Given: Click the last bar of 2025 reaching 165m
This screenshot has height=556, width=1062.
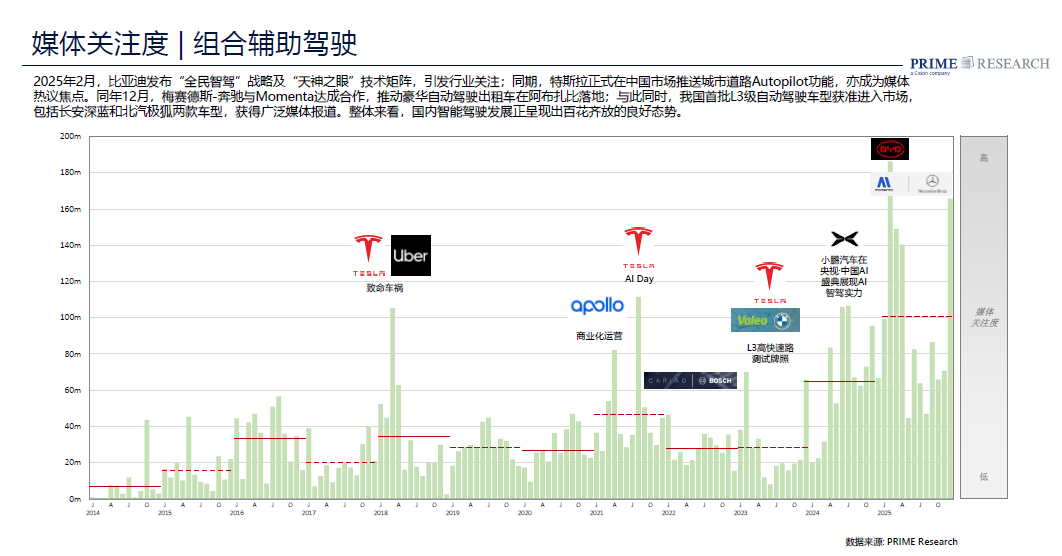Looking at the screenshot, I should (950, 348).
